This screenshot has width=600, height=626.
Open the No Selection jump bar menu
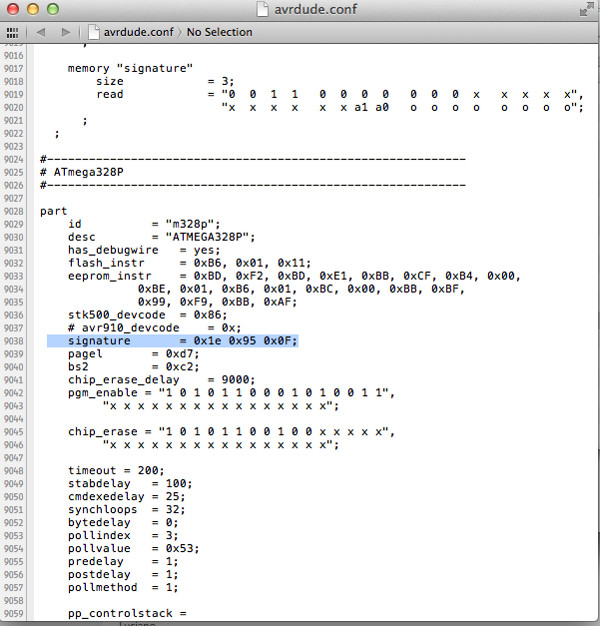[x=220, y=32]
